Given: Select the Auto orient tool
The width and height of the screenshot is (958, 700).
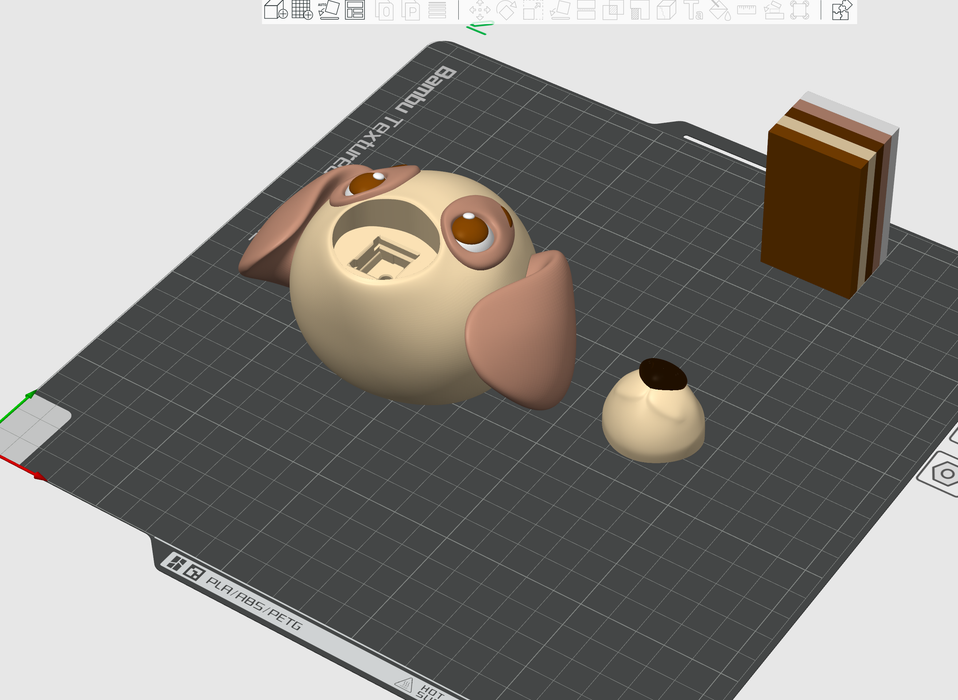Looking at the screenshot, I should pyautogui.click(x=329, y=11).
